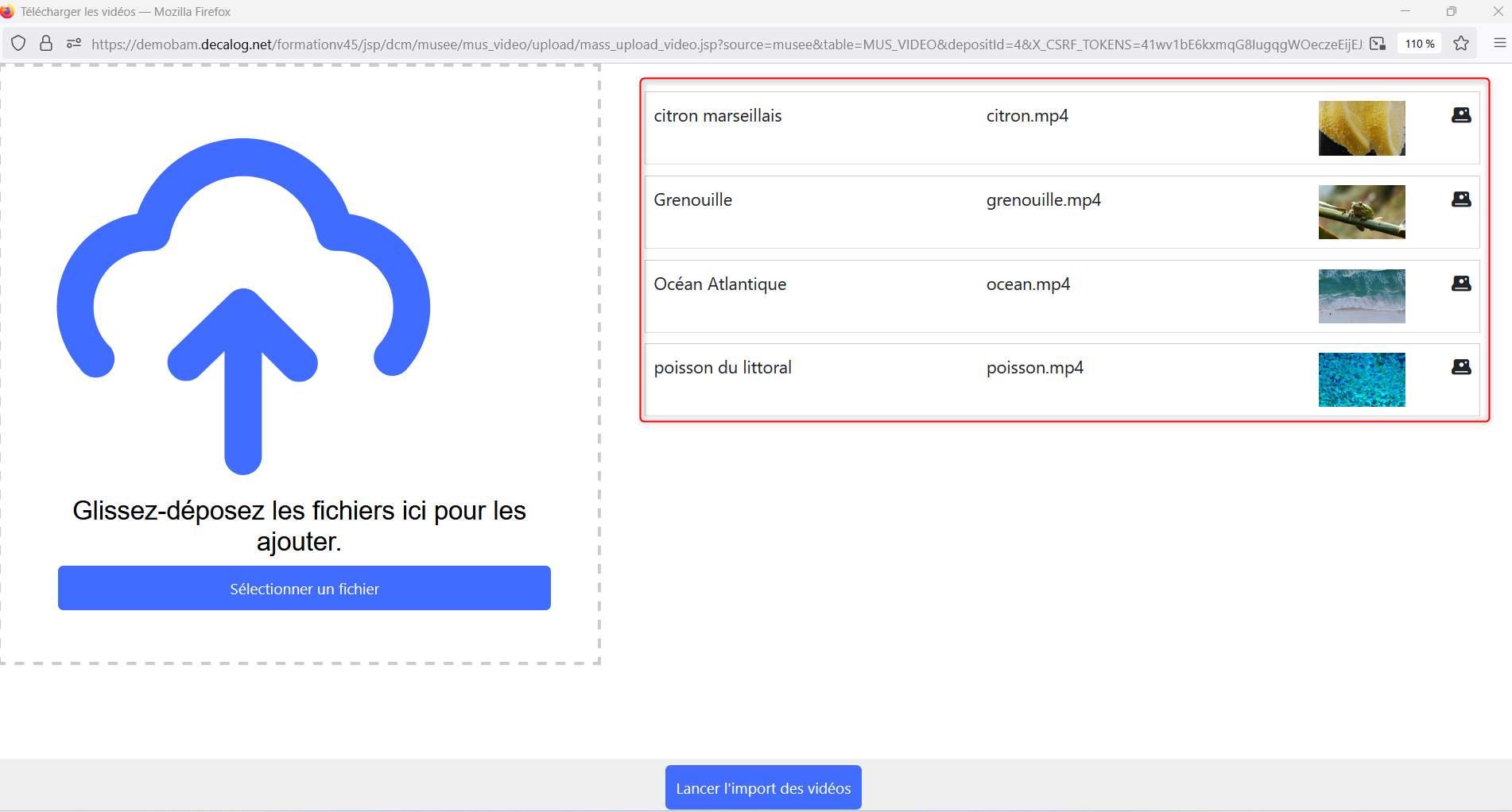The width and height of the screenshot is (1512, 812).
Task: Click the contact card icon for Océan Atlantique
Action: pos(1460,284)
